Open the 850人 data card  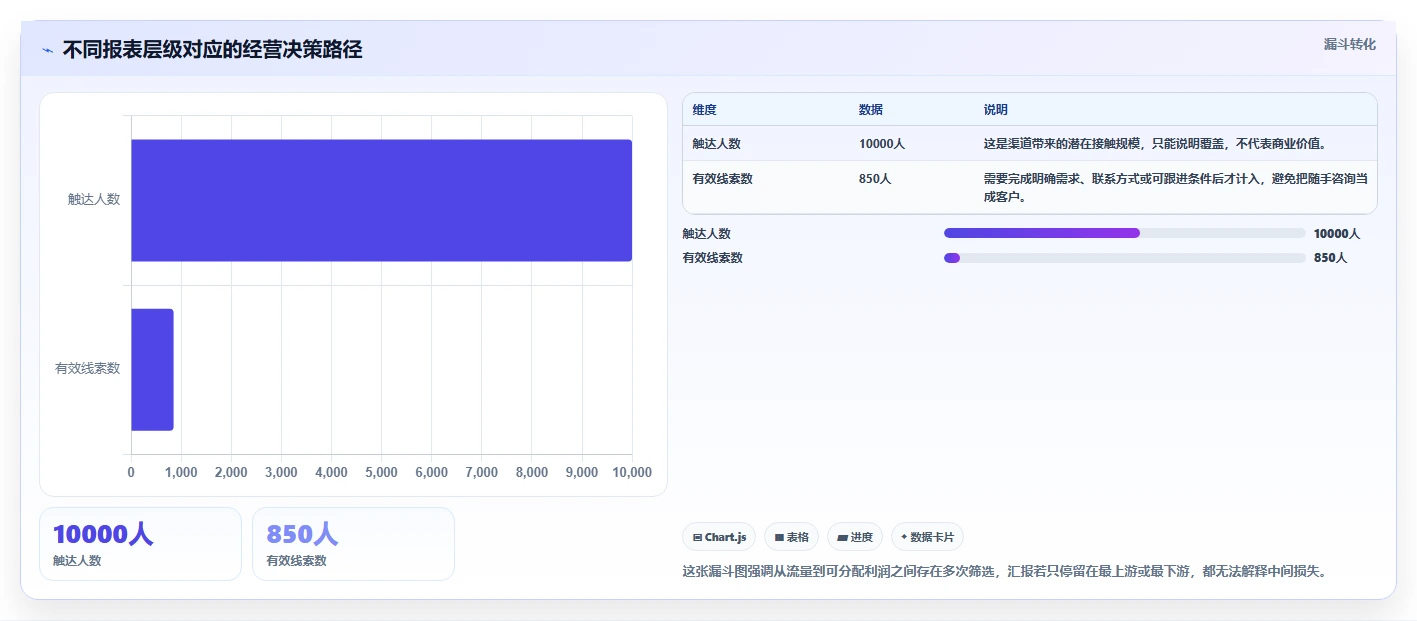click(x=353, y=544)
